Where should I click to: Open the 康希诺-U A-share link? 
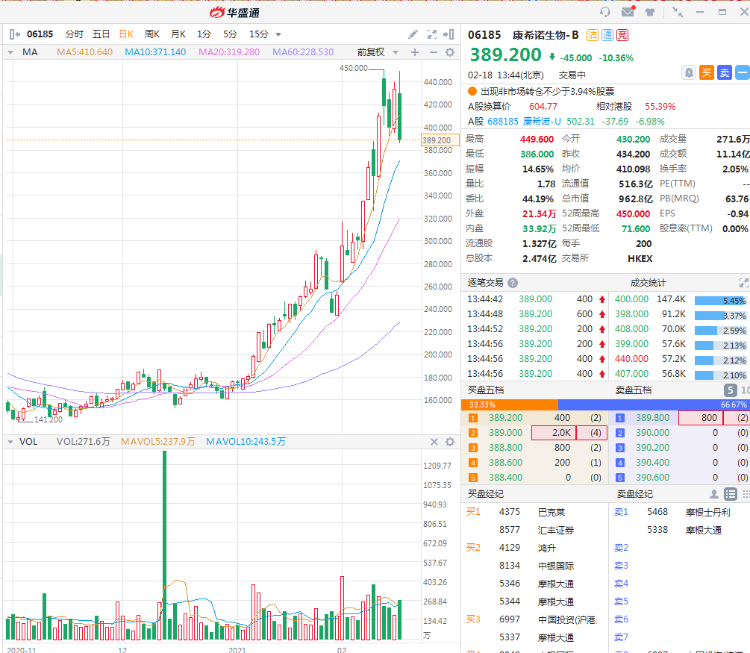[542, 122]
